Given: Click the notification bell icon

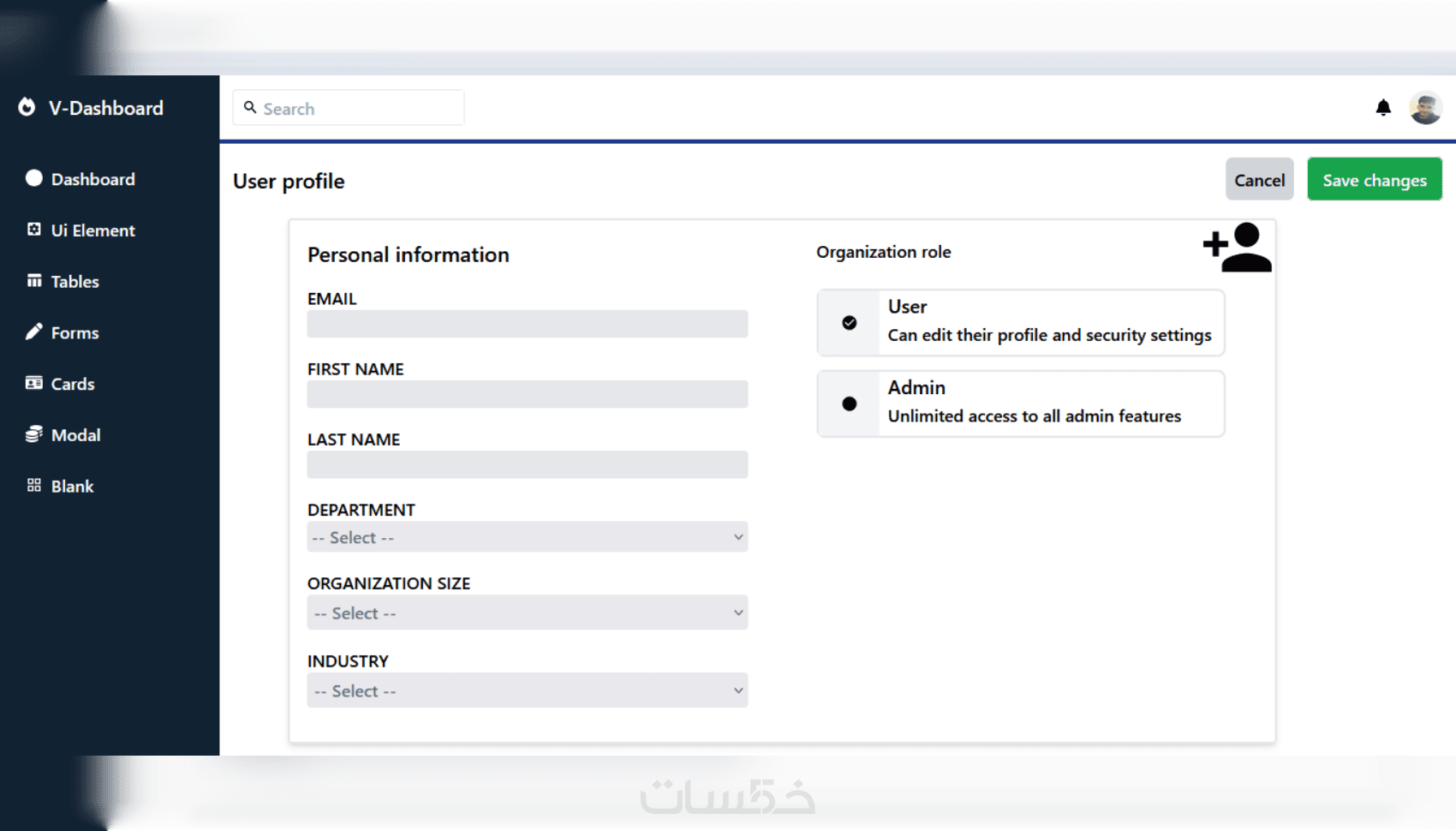Looking at the screenshot, I should (1382, 108).
